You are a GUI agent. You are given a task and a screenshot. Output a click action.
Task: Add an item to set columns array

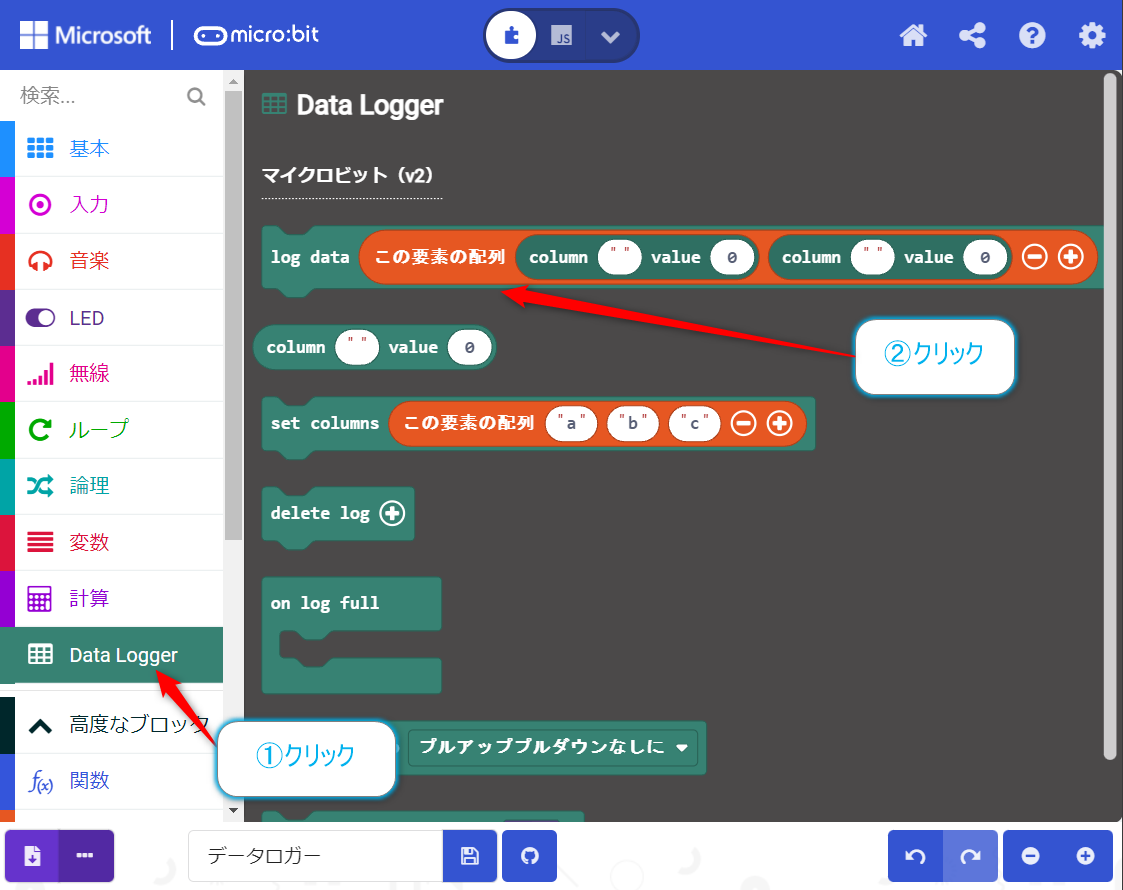(x=779, y=423)
